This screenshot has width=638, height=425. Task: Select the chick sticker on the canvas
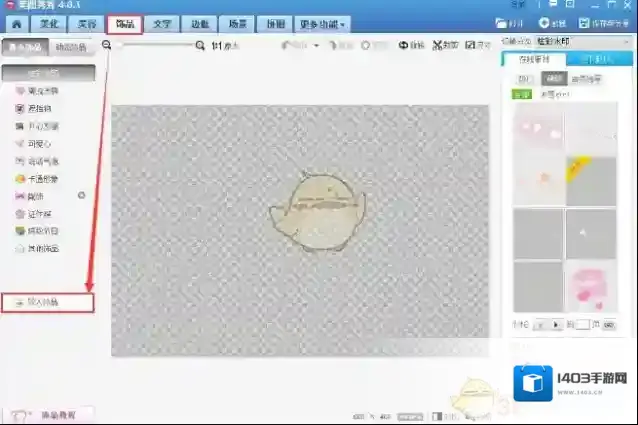point(317,211)
